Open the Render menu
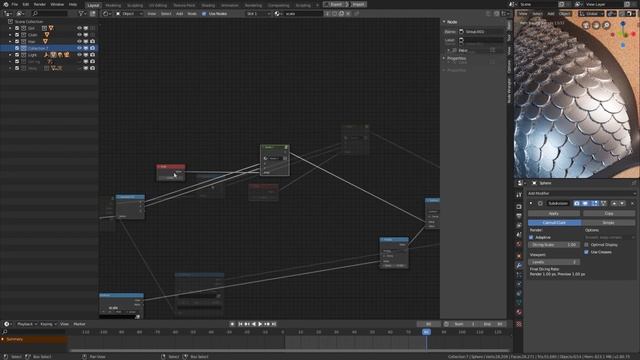This screenshot has height=360, width=640. tap(40, 4)
